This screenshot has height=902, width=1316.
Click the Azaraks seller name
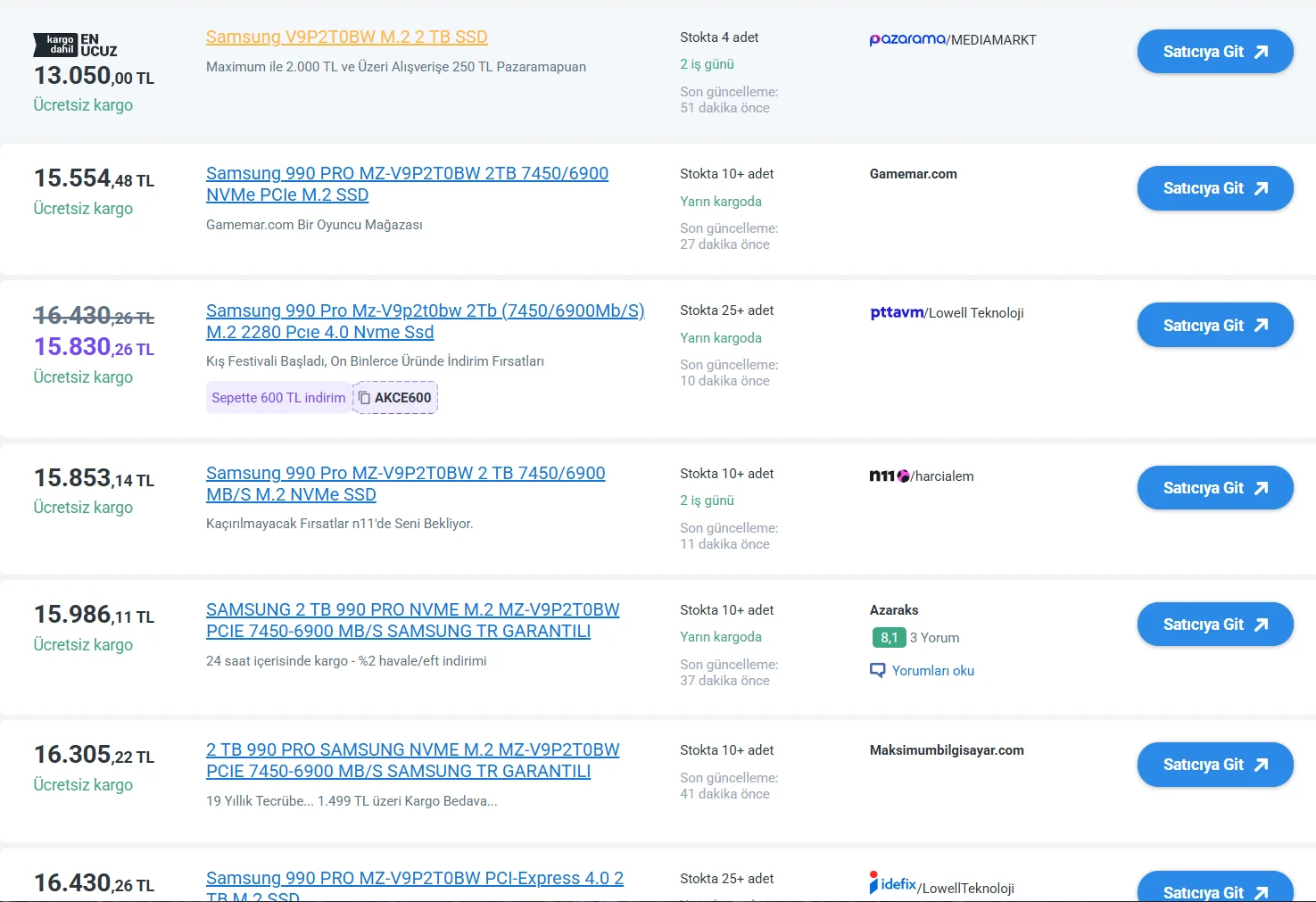click(894, 610)
